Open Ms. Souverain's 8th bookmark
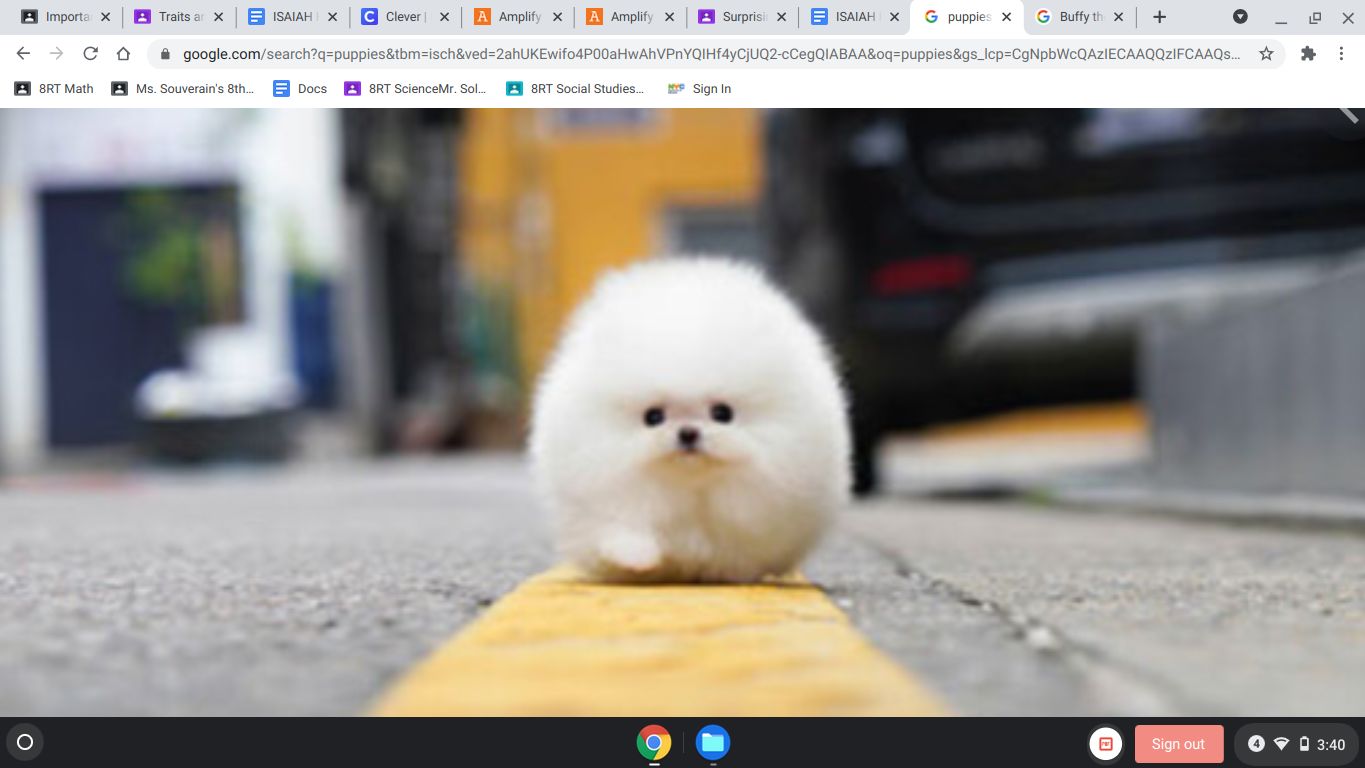Screen dimensions: 1365x768 (x=183, y=89)
